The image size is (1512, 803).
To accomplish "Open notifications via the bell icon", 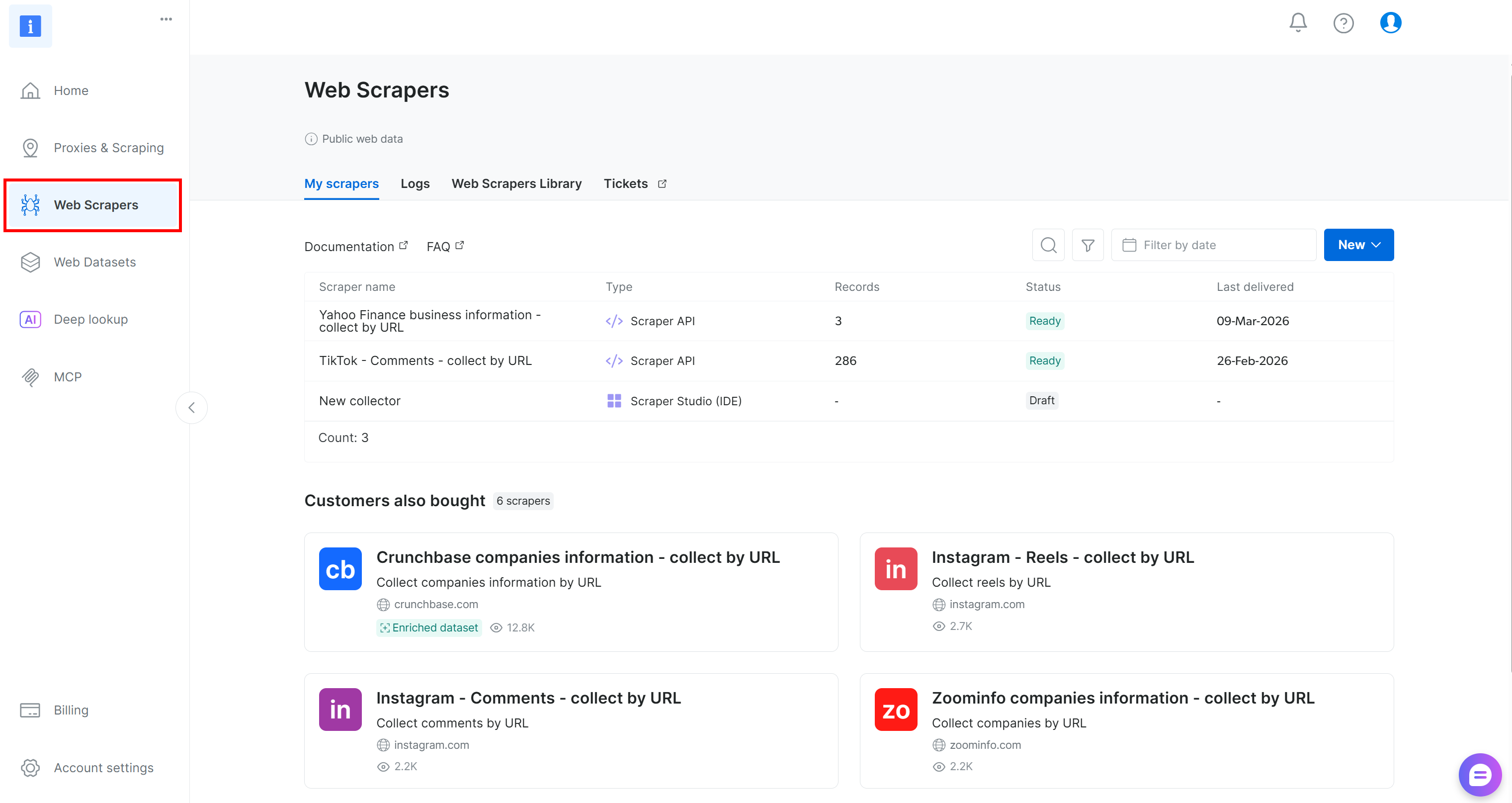I will pos(1297,23).
